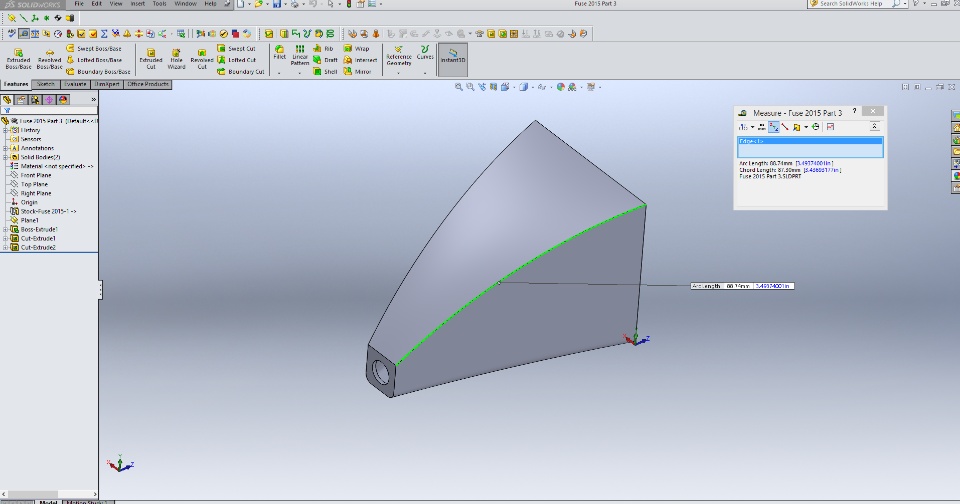
Task: Open the DisplayManager tab icon in the left panel
Action: pos(62,99)
